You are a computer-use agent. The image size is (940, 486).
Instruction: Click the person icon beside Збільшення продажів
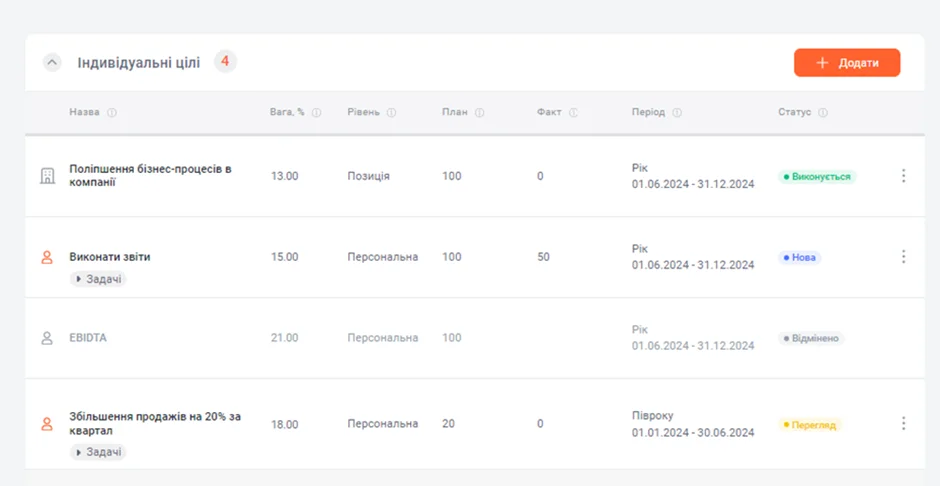46,424
